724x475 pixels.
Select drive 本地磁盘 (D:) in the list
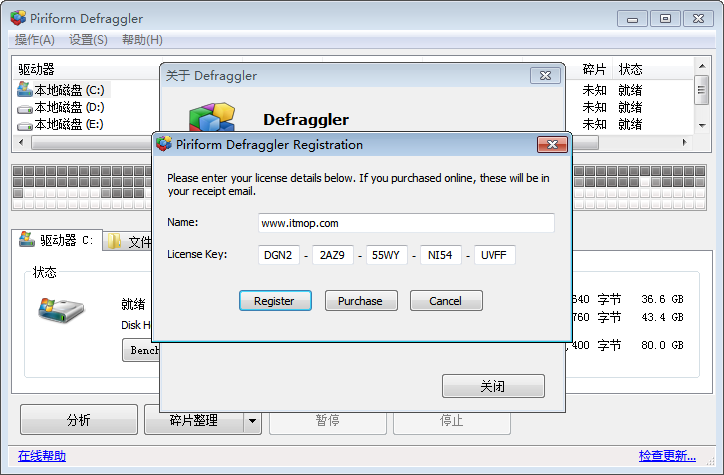[x=69, y=108]
